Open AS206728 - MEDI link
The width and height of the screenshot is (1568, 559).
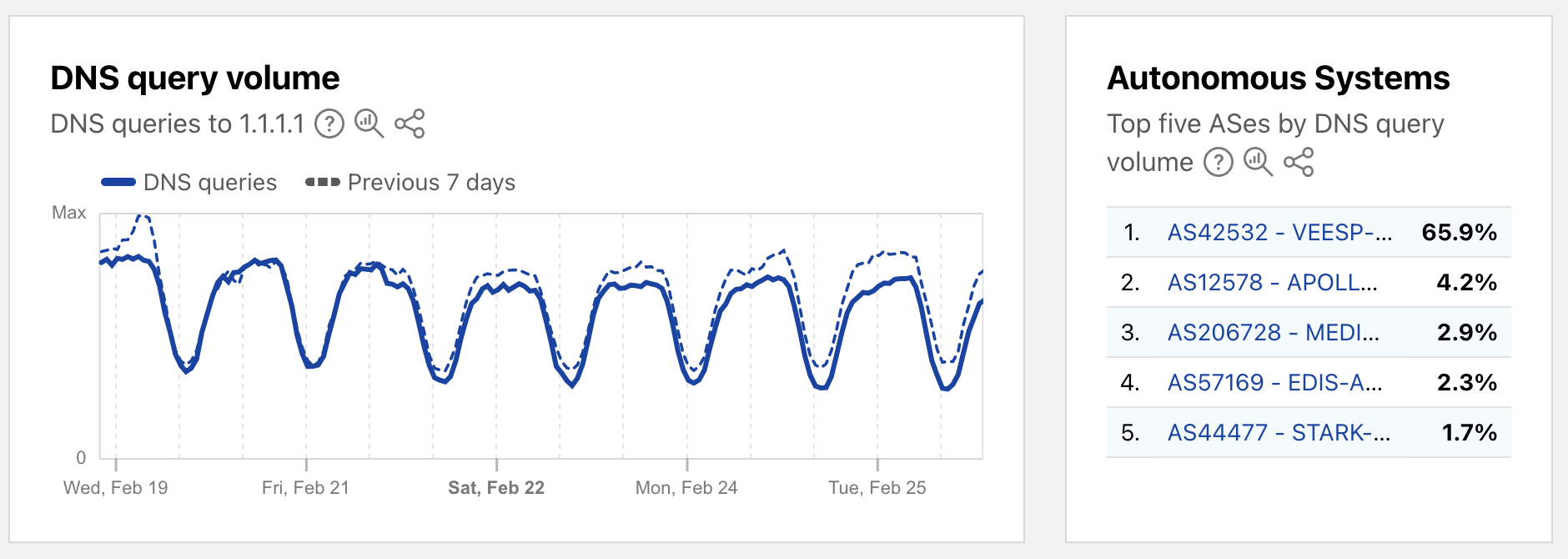tap(1273, 332)
